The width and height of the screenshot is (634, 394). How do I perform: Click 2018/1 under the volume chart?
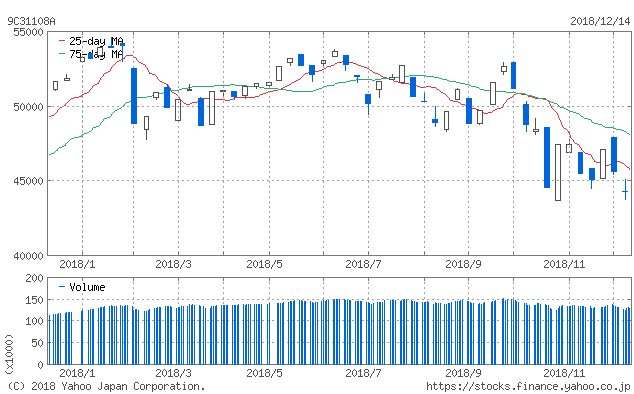(x=77, y=373)
